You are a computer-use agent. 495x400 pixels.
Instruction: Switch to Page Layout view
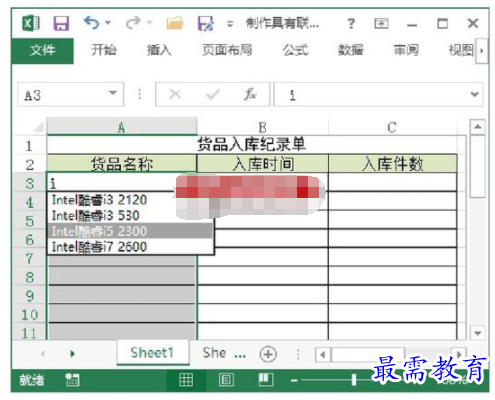coord(226,380)
